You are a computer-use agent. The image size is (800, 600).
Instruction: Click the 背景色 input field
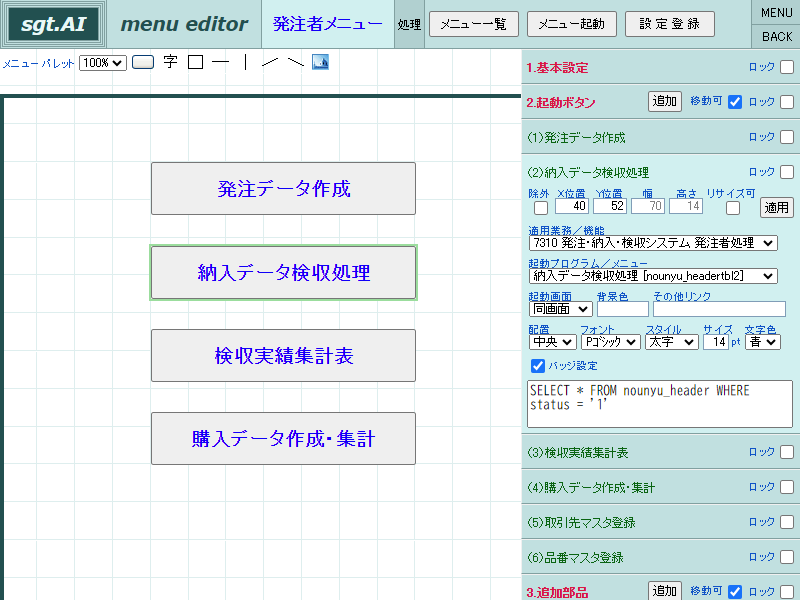(x=622, y=309)
